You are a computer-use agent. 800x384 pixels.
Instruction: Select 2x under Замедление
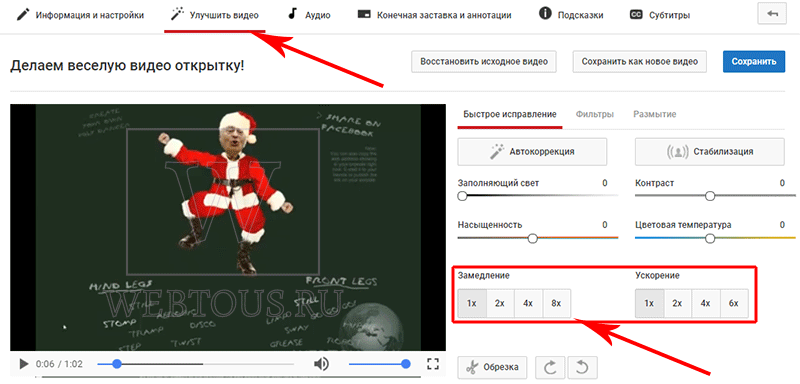tap(500, 303)
